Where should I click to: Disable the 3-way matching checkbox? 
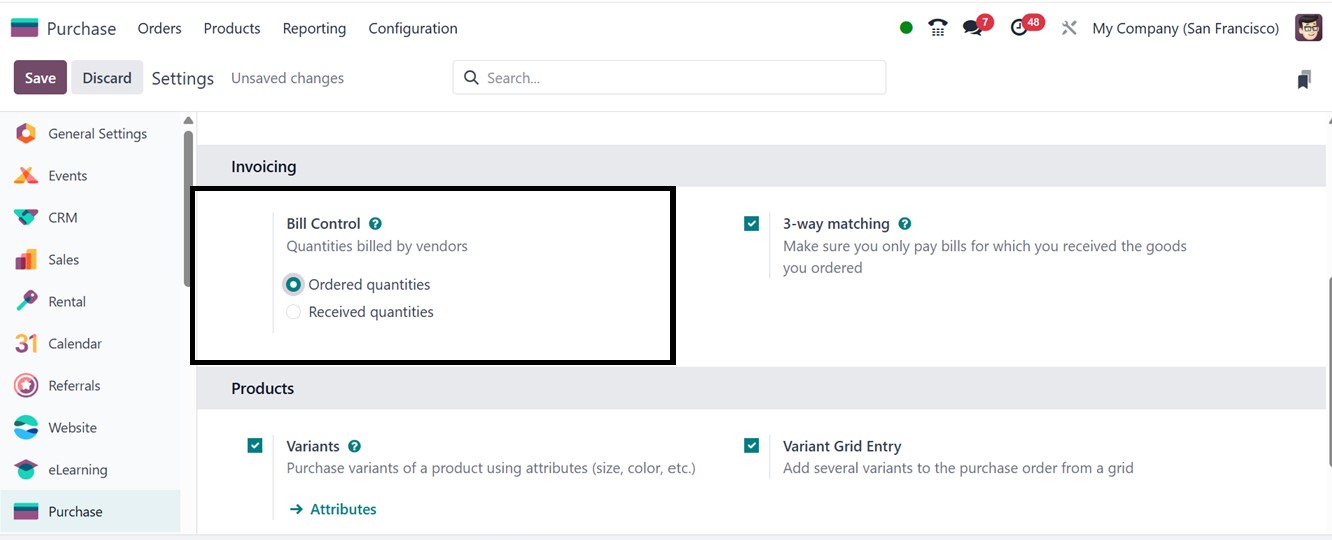point(751,224)
